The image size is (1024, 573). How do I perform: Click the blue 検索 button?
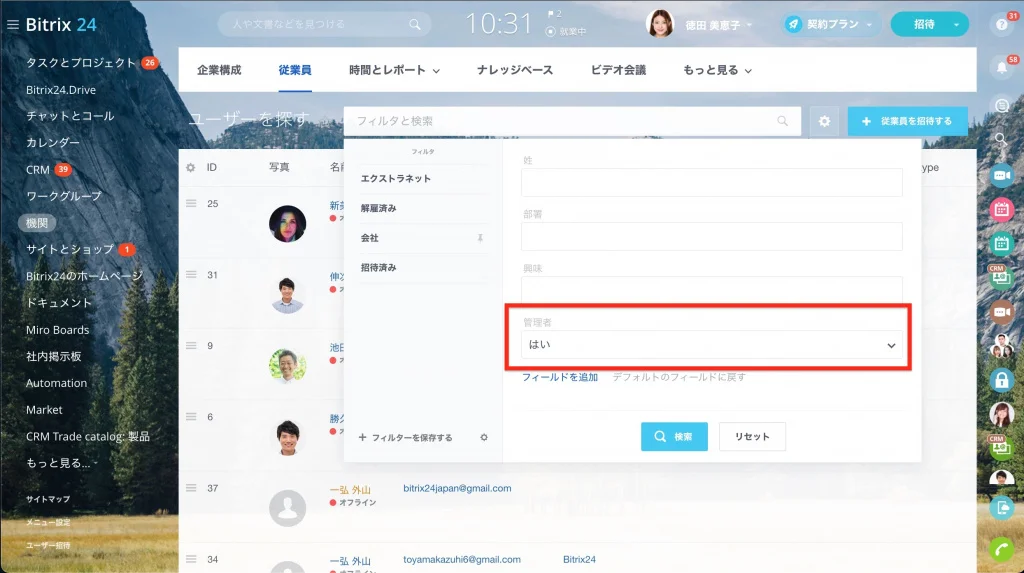[674, 436]
